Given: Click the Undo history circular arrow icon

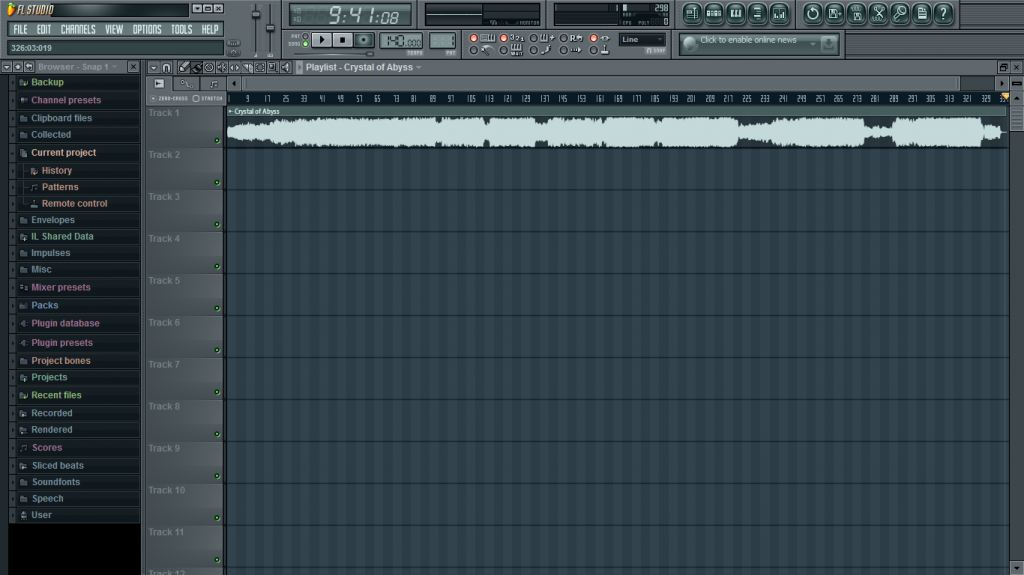Looking at the screenshot, I should (x=812, y=13).
